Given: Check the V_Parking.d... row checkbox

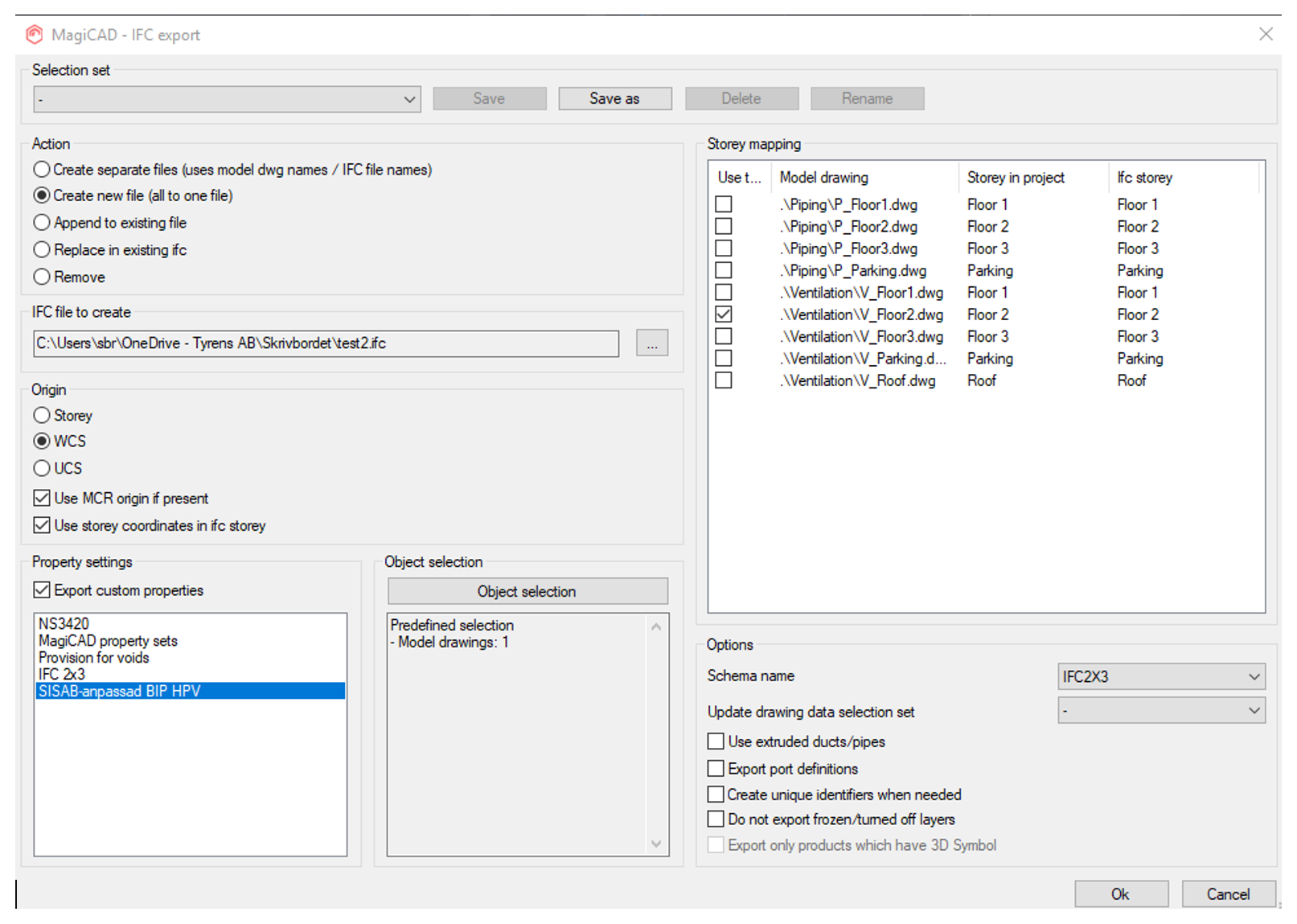Looking at the screenshot, I should [724, 358].
